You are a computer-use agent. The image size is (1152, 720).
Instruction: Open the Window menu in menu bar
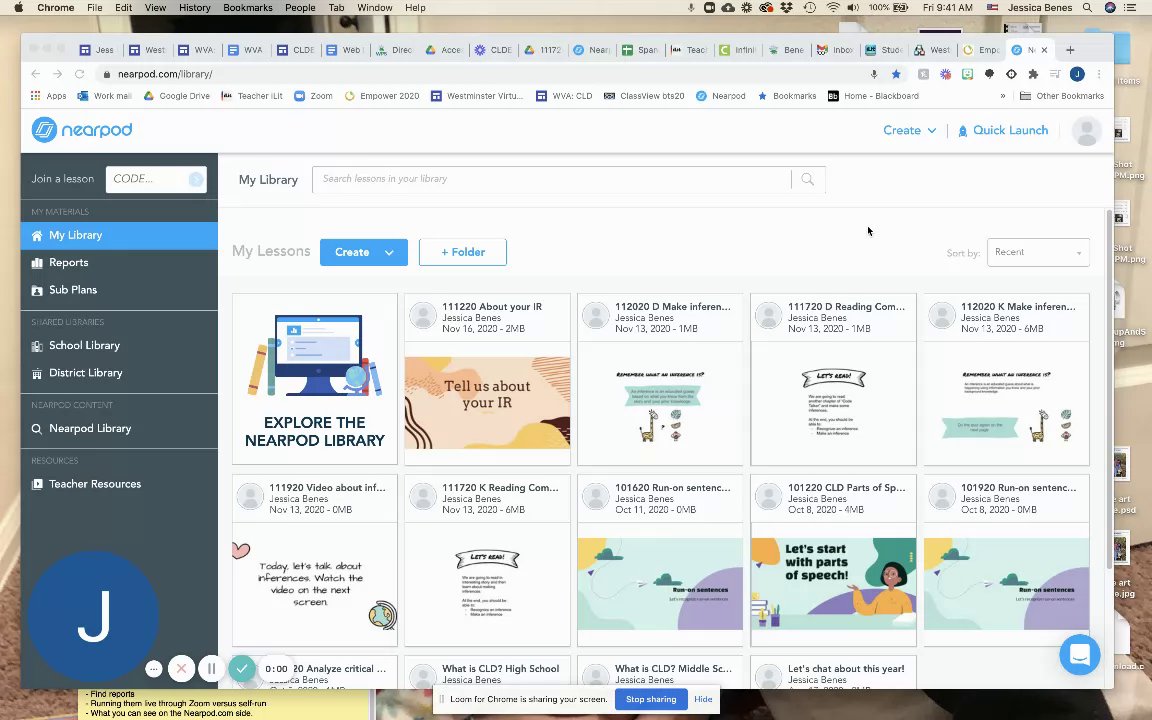375,7
